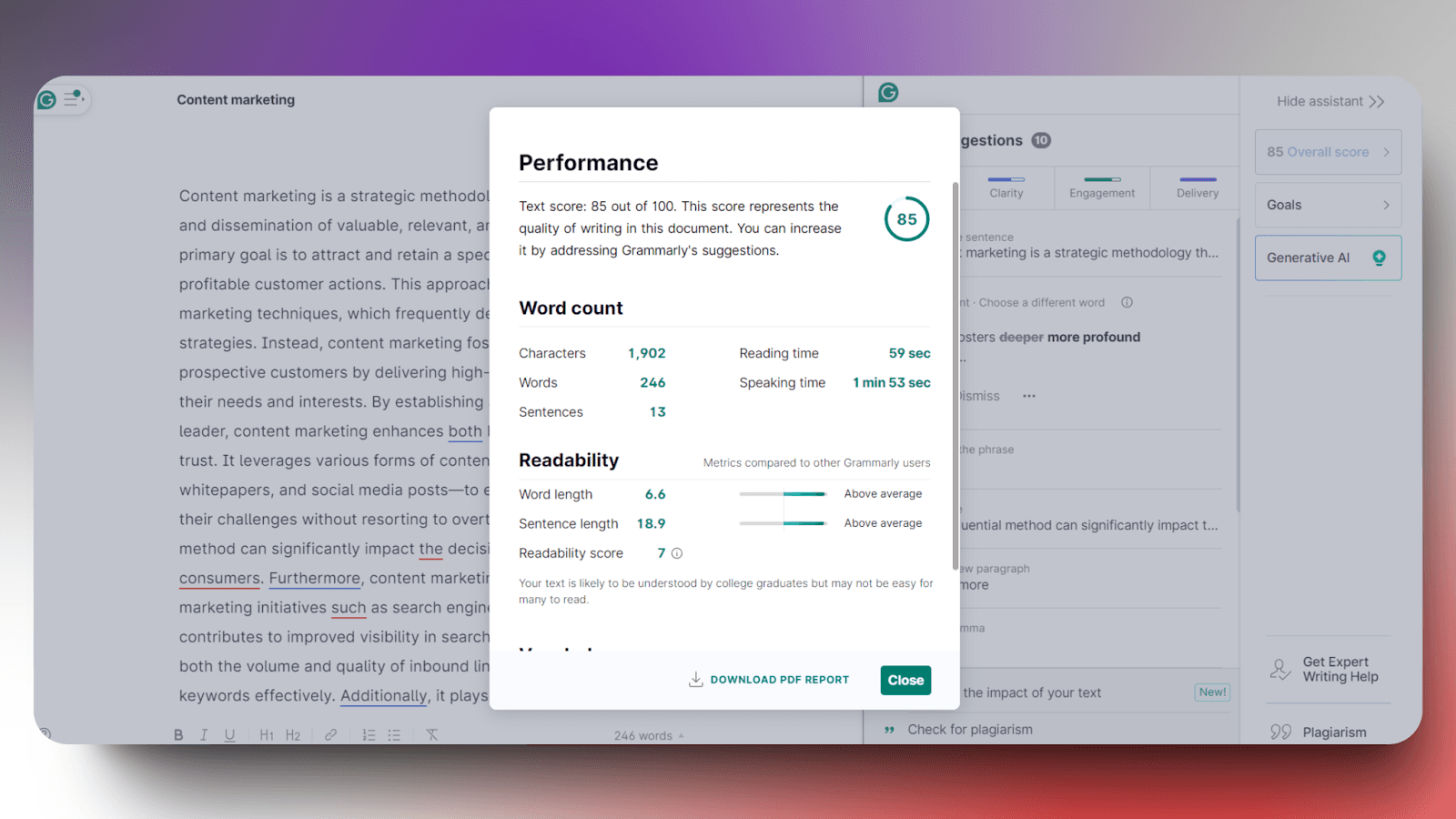Close the Performance dialog
Image resolution: width=1456 pixels, height=819 pixels.
pos(905,680)
